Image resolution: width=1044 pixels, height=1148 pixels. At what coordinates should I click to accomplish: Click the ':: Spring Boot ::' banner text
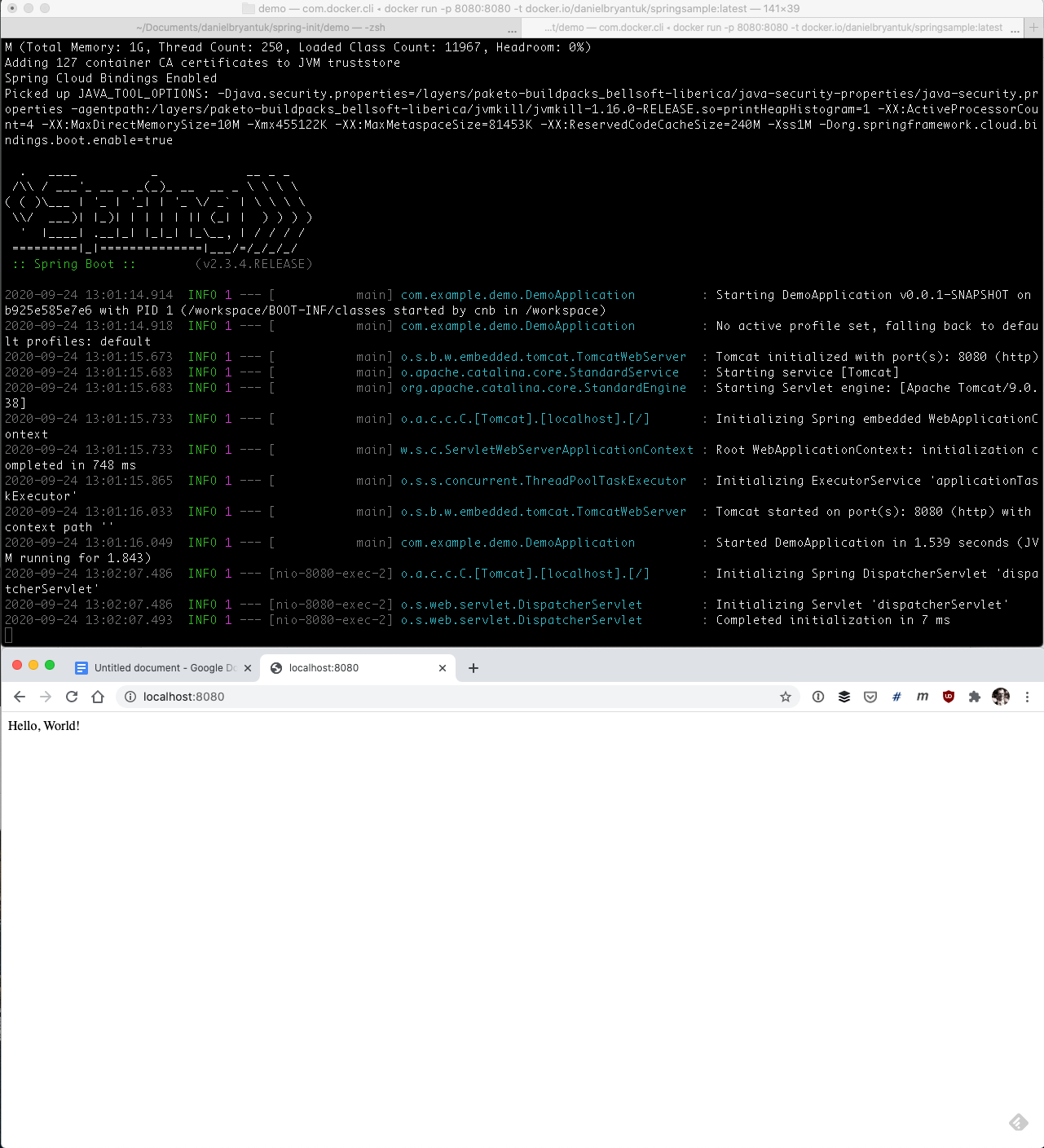tap(74, 264)
